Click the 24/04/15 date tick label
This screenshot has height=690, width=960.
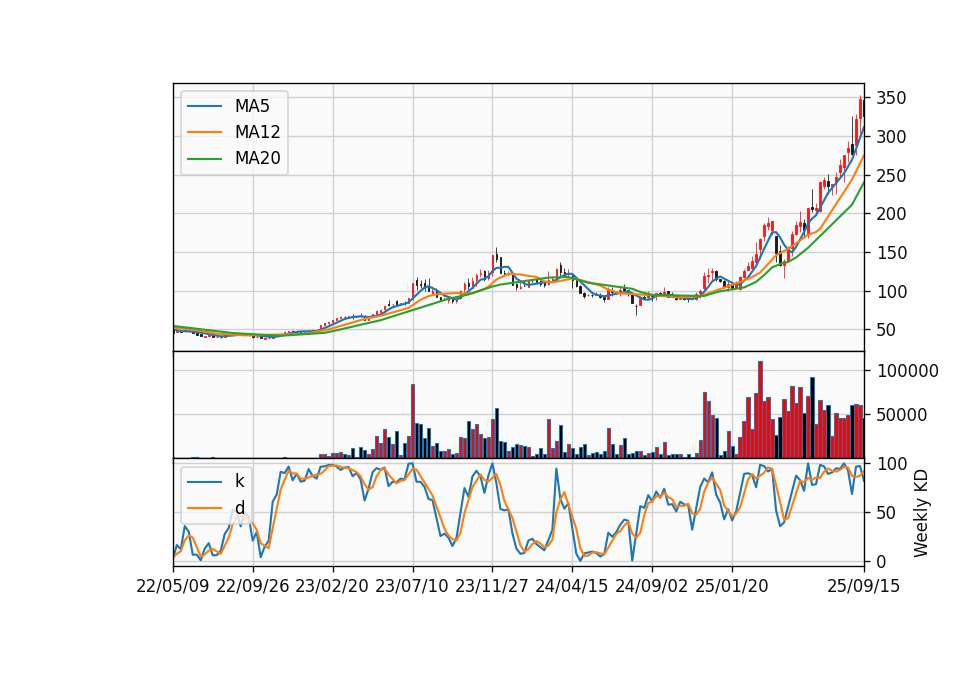(x=572, y=586)
